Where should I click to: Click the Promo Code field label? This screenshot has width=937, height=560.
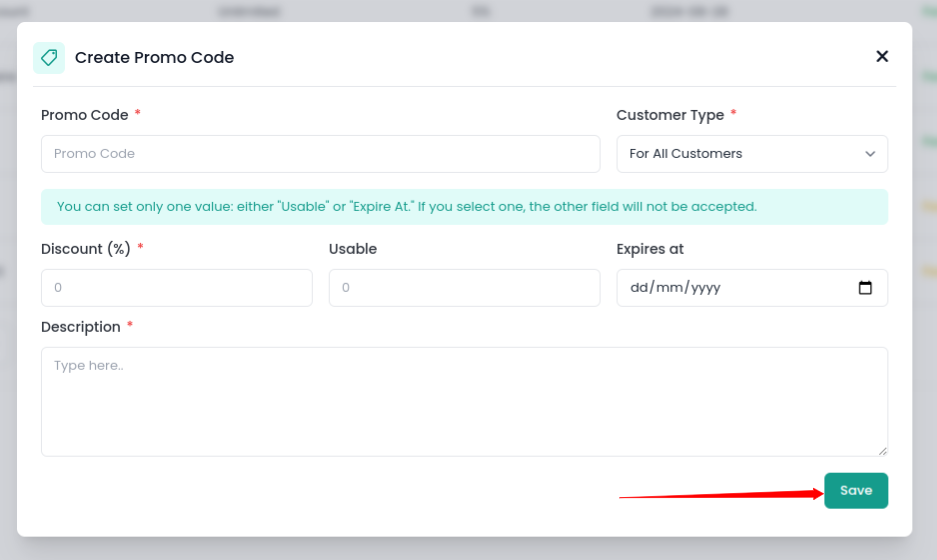click(x=85, y=115)
